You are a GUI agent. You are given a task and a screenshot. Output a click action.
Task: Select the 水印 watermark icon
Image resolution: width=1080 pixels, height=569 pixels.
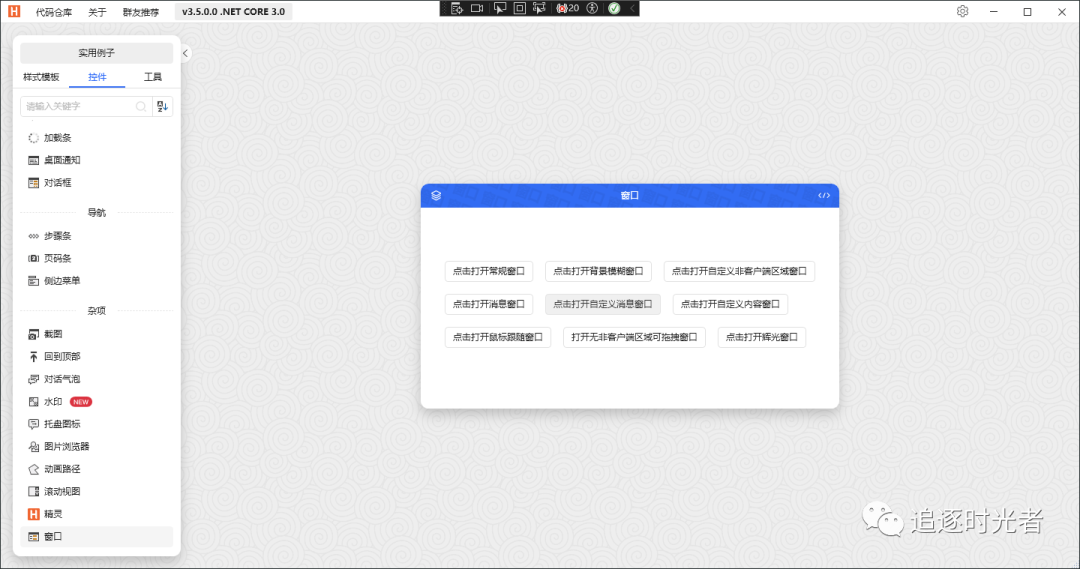pyautogui.click(x=33, y=402)
